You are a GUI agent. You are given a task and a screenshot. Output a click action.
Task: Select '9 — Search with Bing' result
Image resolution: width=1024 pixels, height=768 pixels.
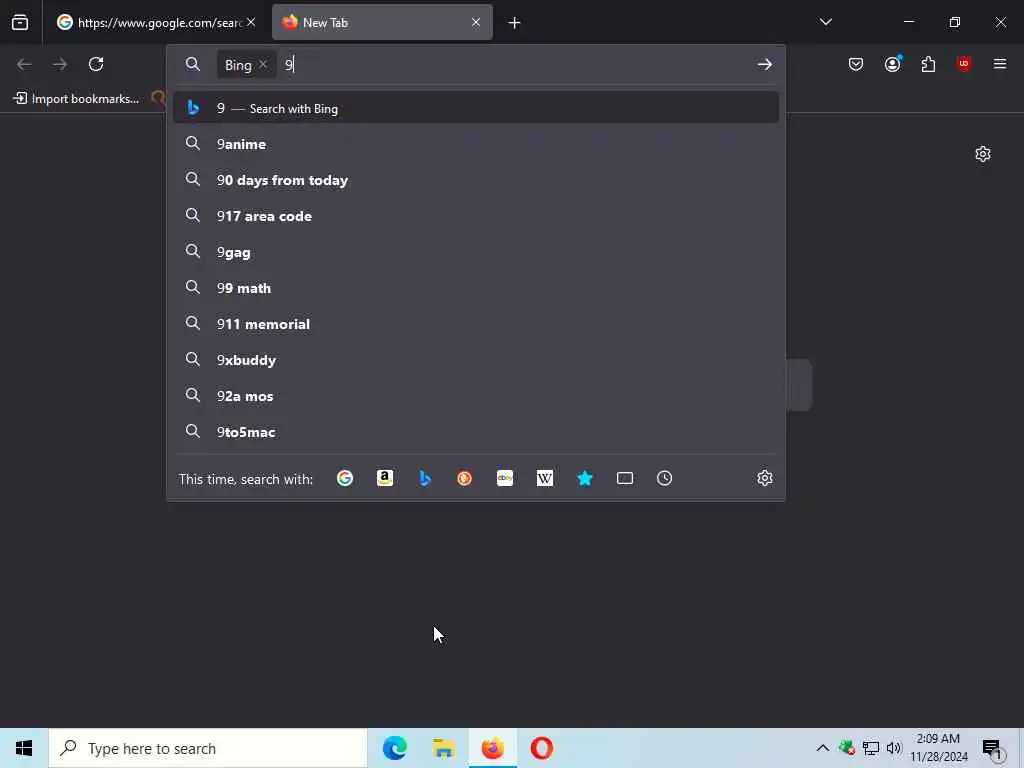point(475,108)
